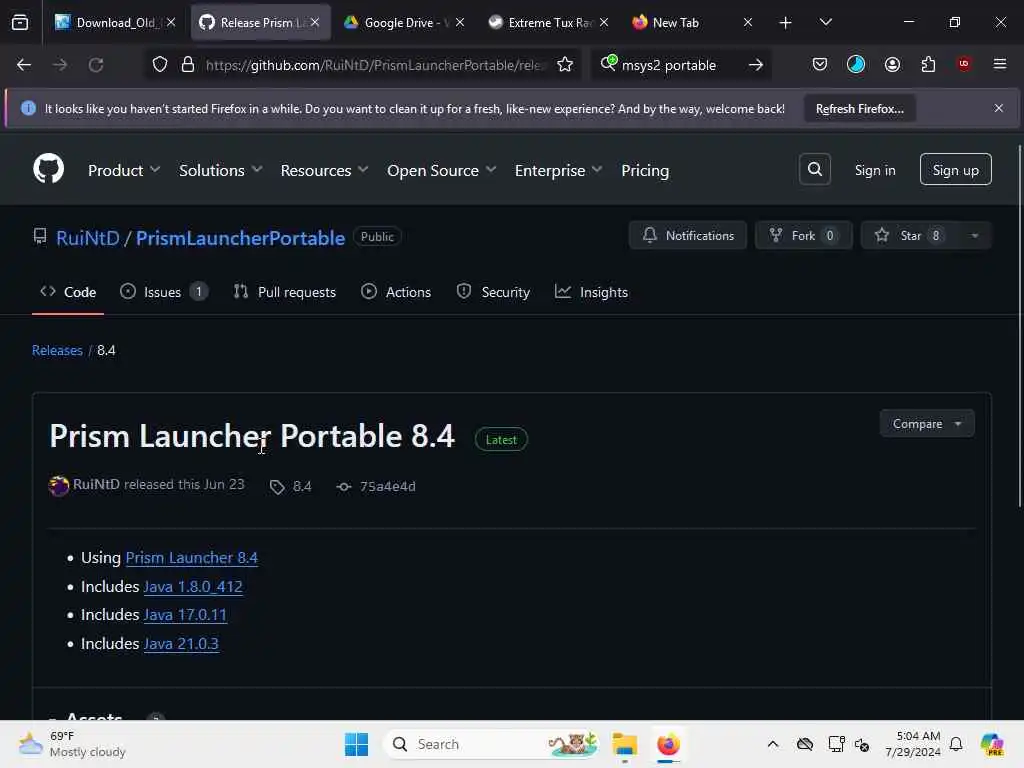List all tabs with the chevron
Screen dimensions: 1024x768
[x=825, y=23]
